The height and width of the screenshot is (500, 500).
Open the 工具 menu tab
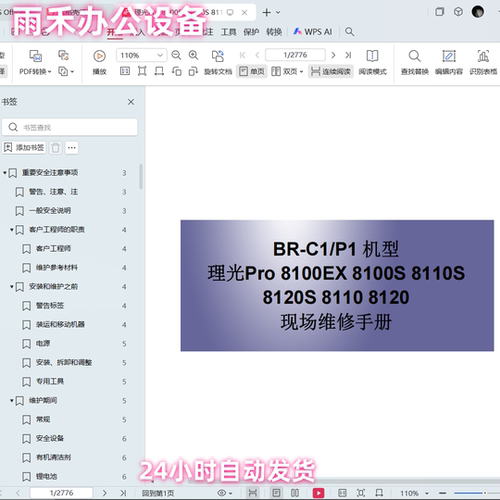pyautogui.click(x=228, y=32)
